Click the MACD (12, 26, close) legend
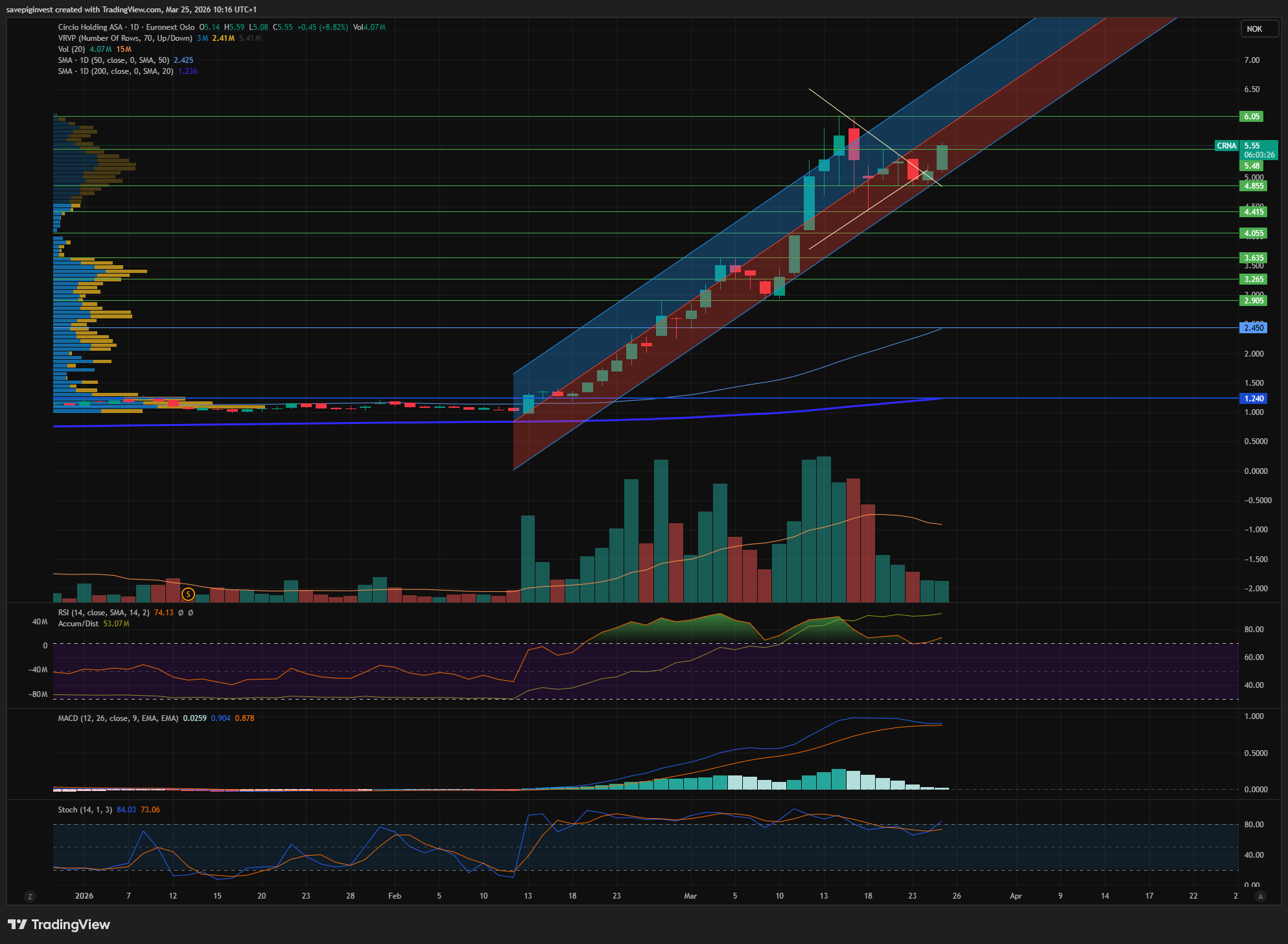 coord(117,718)
